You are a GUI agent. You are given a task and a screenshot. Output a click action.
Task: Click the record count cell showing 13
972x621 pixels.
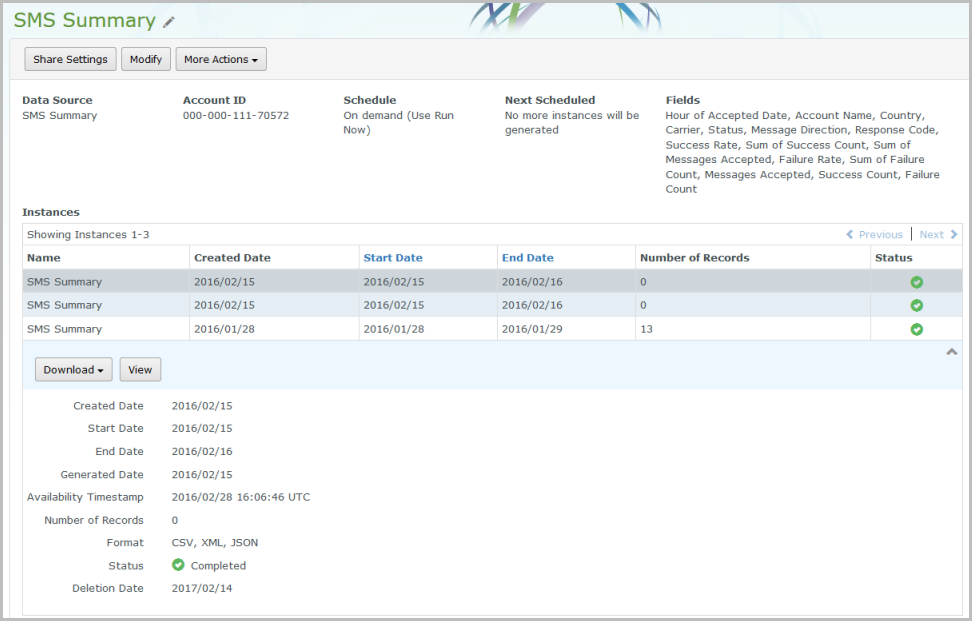pos(646,329)
